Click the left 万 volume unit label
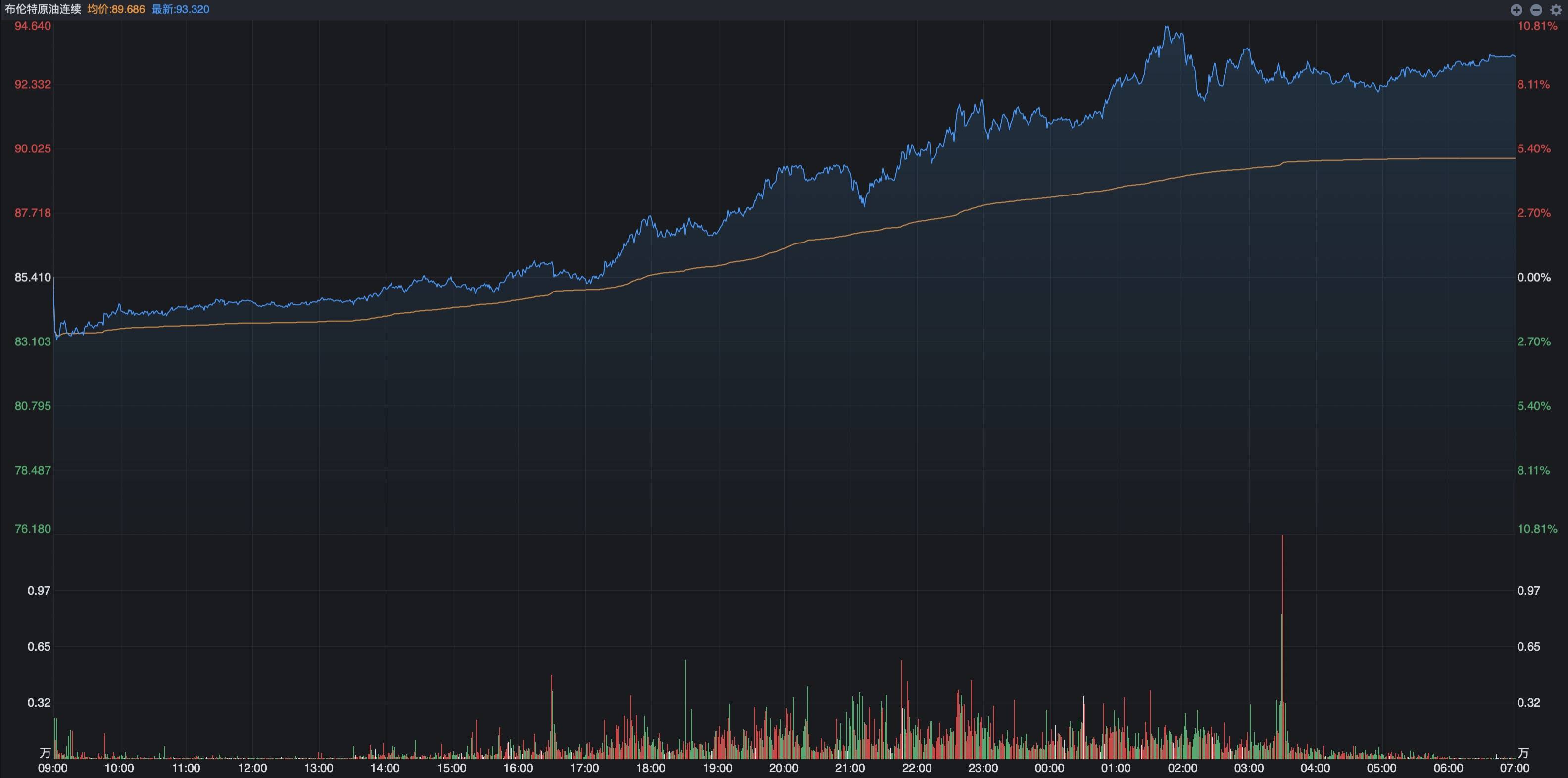Viewport: 1568px width, 778px height. point(45,753)
